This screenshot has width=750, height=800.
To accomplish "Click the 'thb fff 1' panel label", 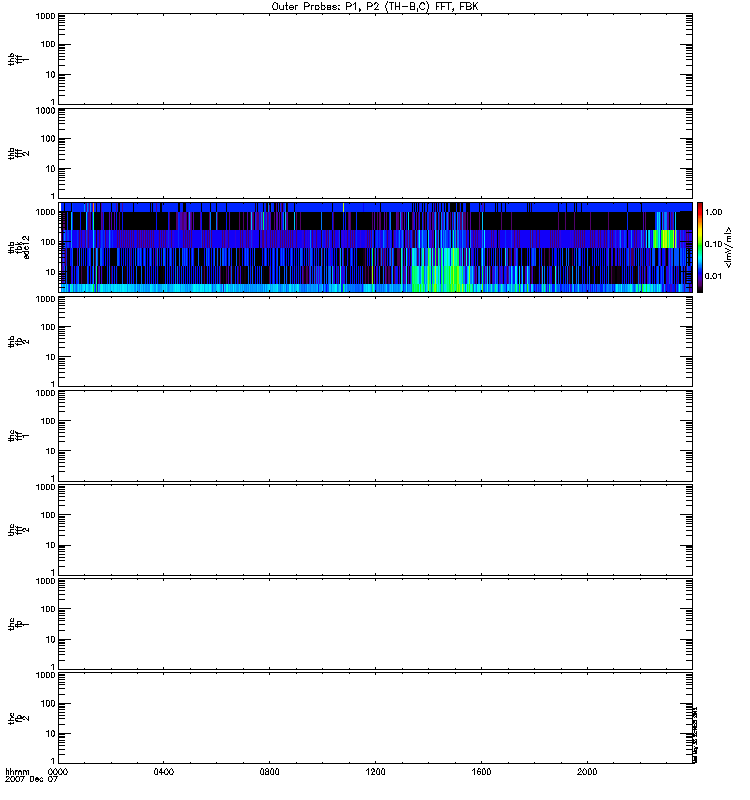I will pyautogui.click(x=18, y=59).
